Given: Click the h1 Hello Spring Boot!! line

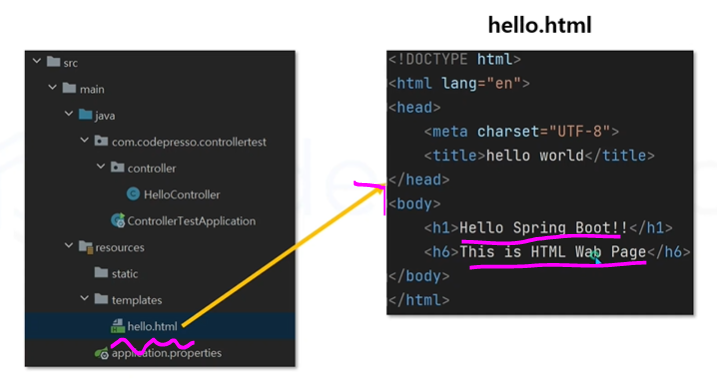Looking at the screenshot, I should tap(548, 228).
